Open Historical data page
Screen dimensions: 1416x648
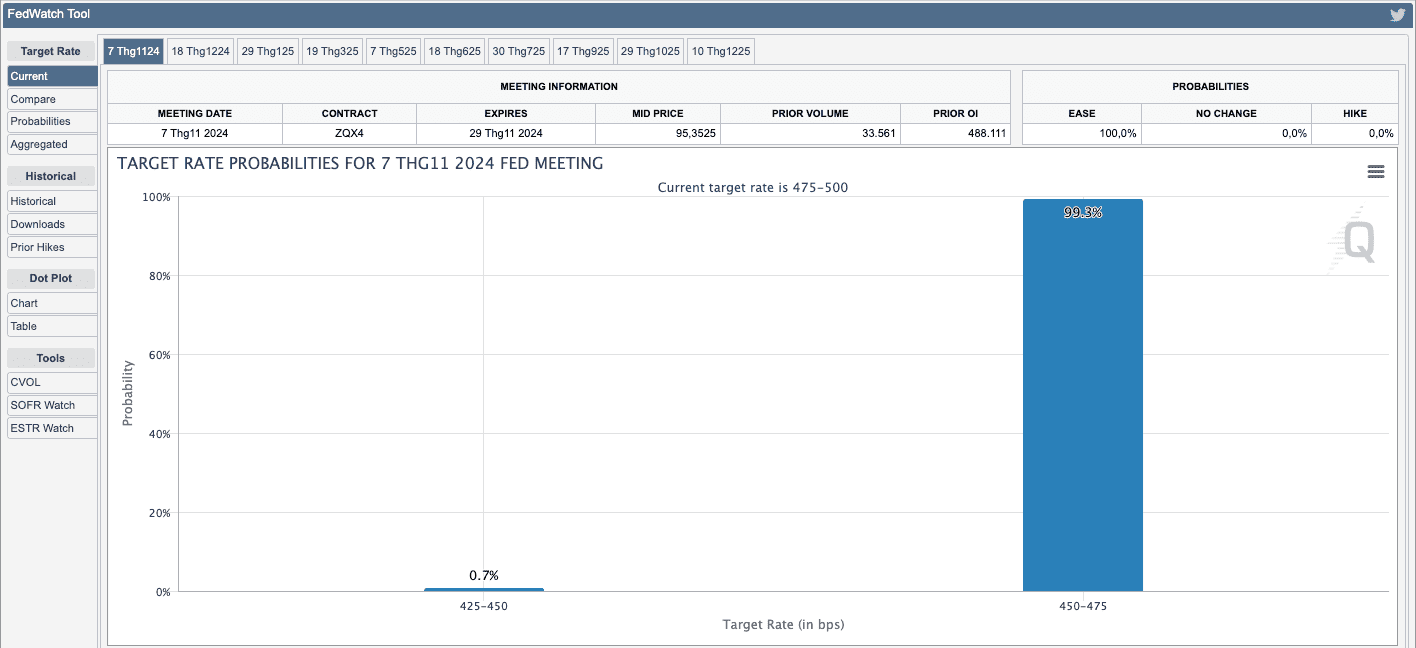52,201
